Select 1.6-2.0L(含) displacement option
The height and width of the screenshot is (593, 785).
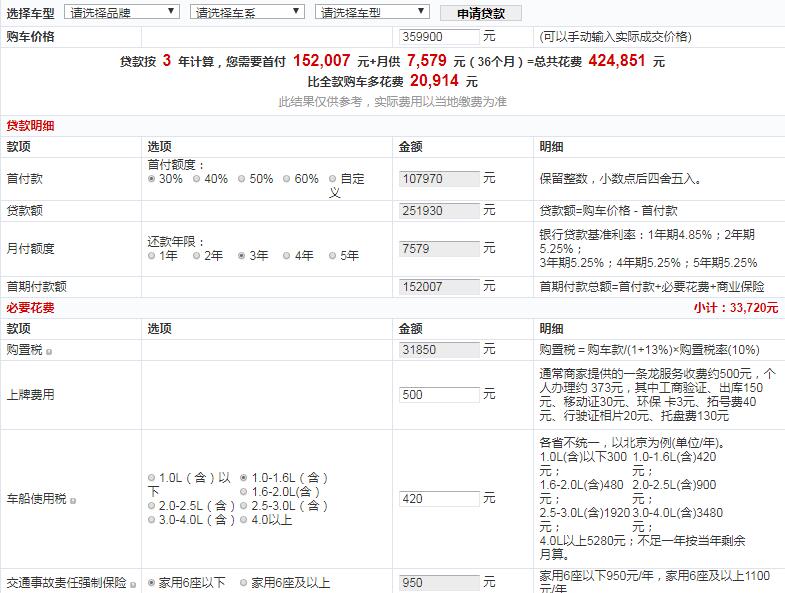coord(244,492)
